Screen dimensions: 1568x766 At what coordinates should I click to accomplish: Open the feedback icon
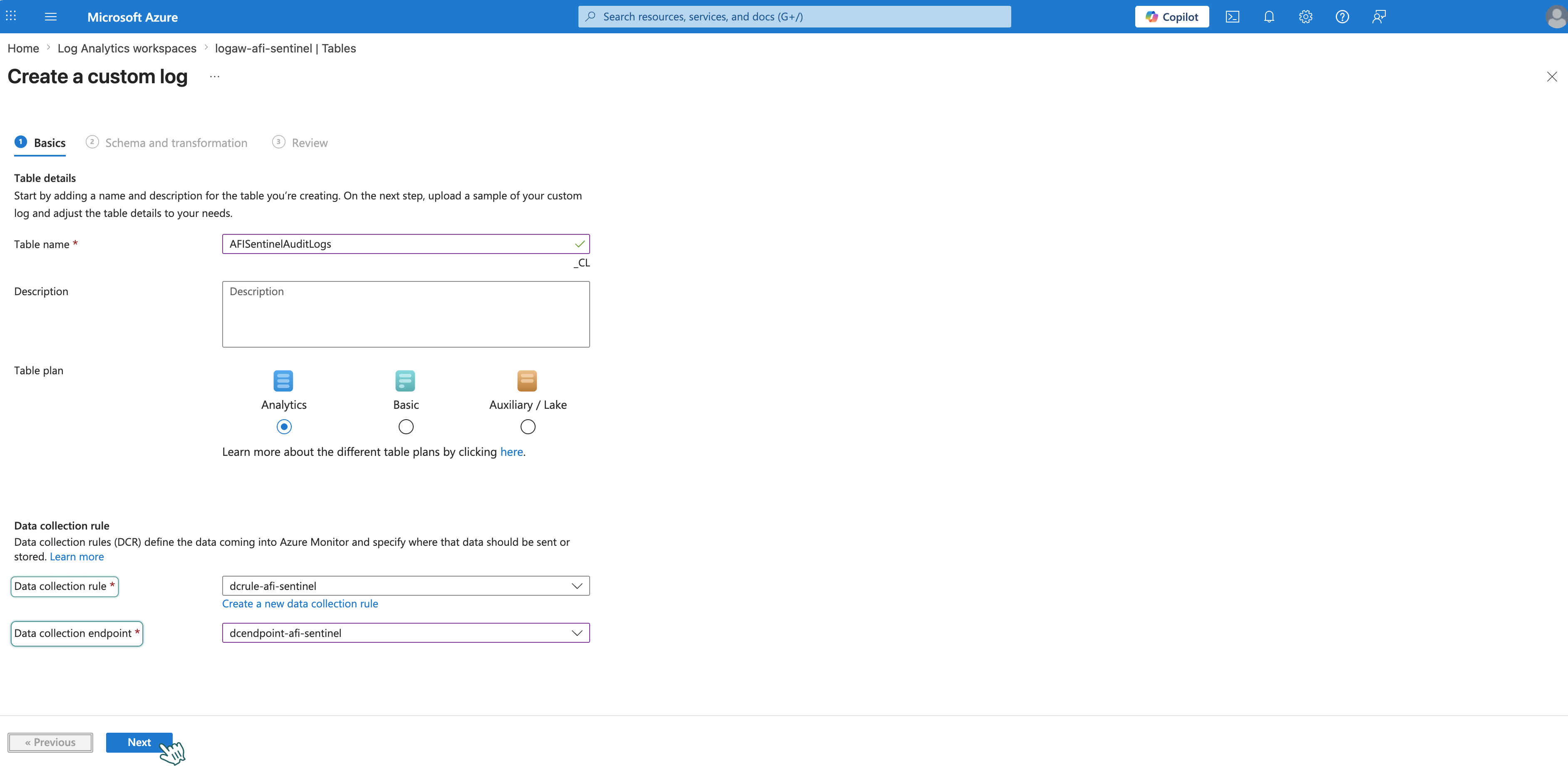[x=1379, y=16]
